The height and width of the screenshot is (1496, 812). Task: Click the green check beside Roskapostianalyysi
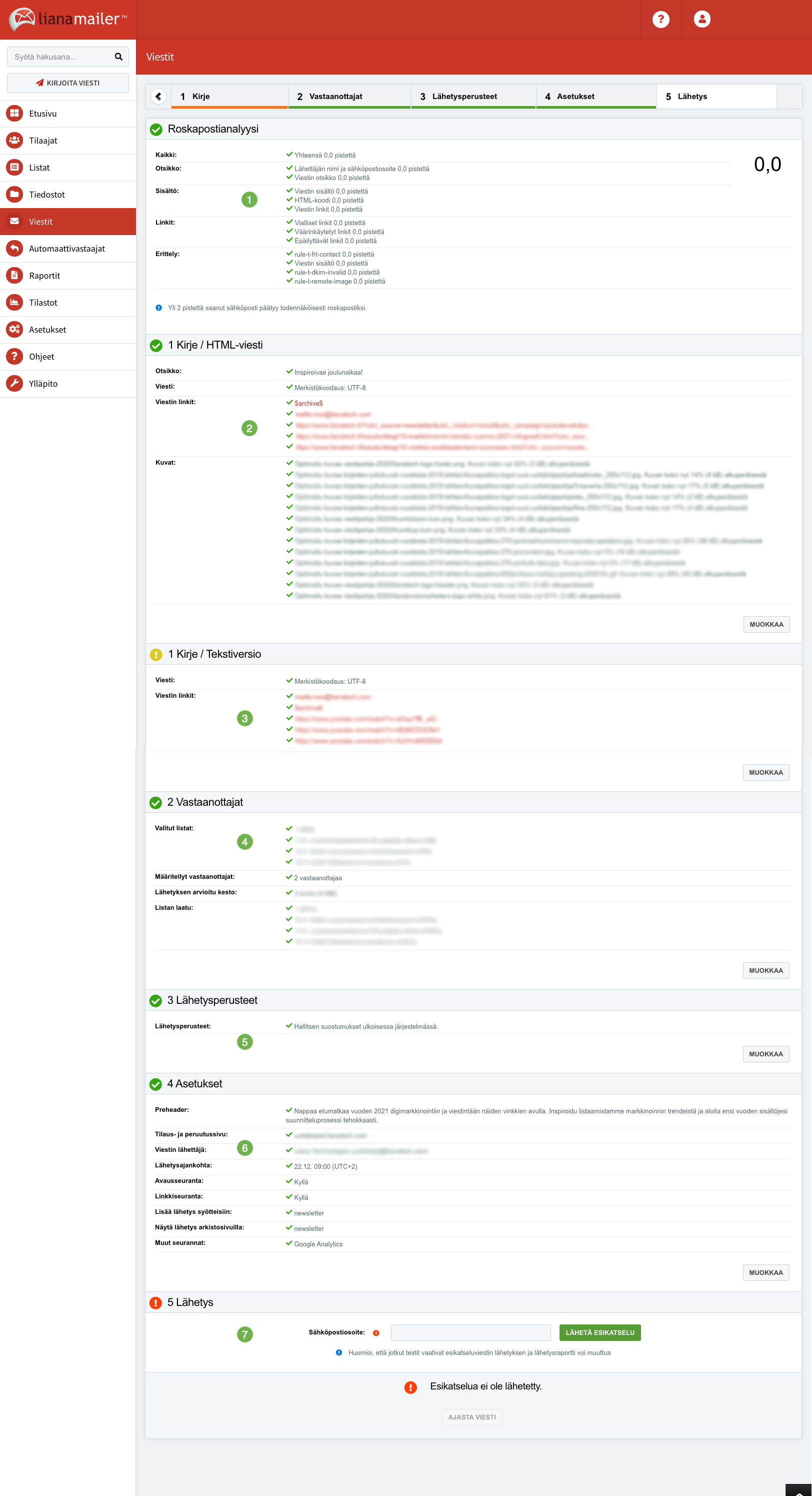point(156,130)
